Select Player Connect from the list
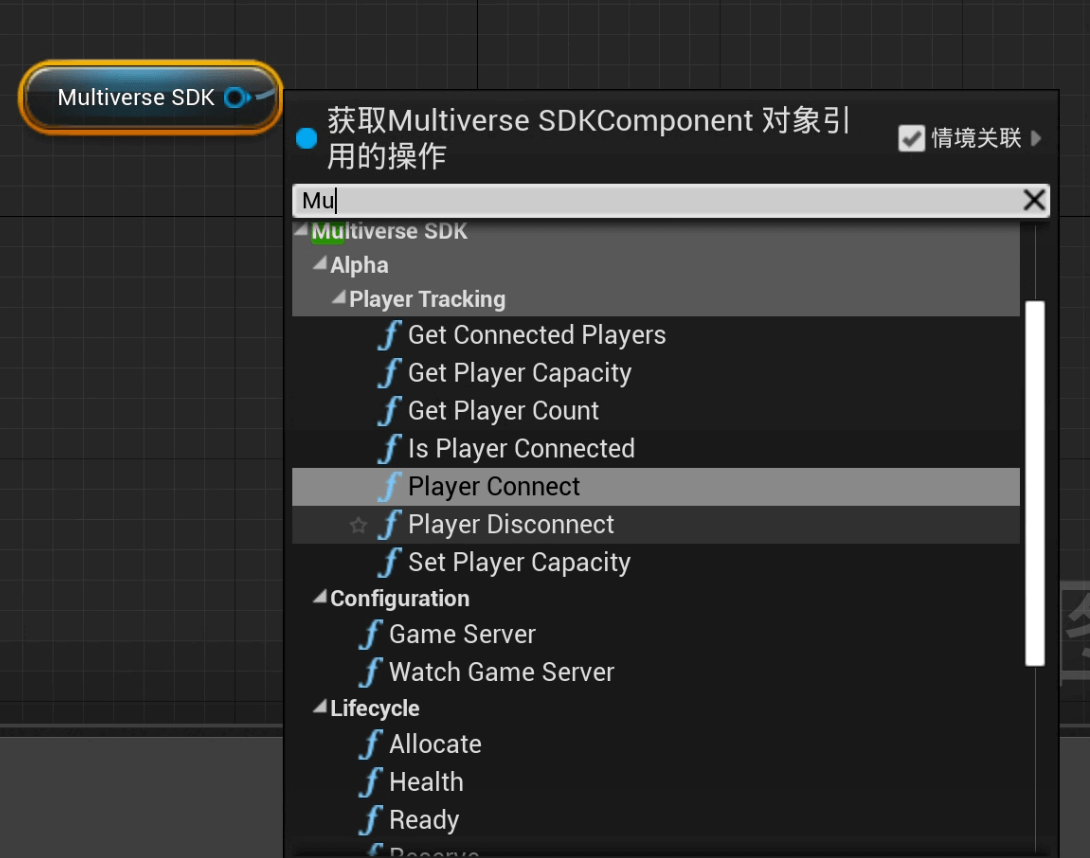 pos(494,487)
